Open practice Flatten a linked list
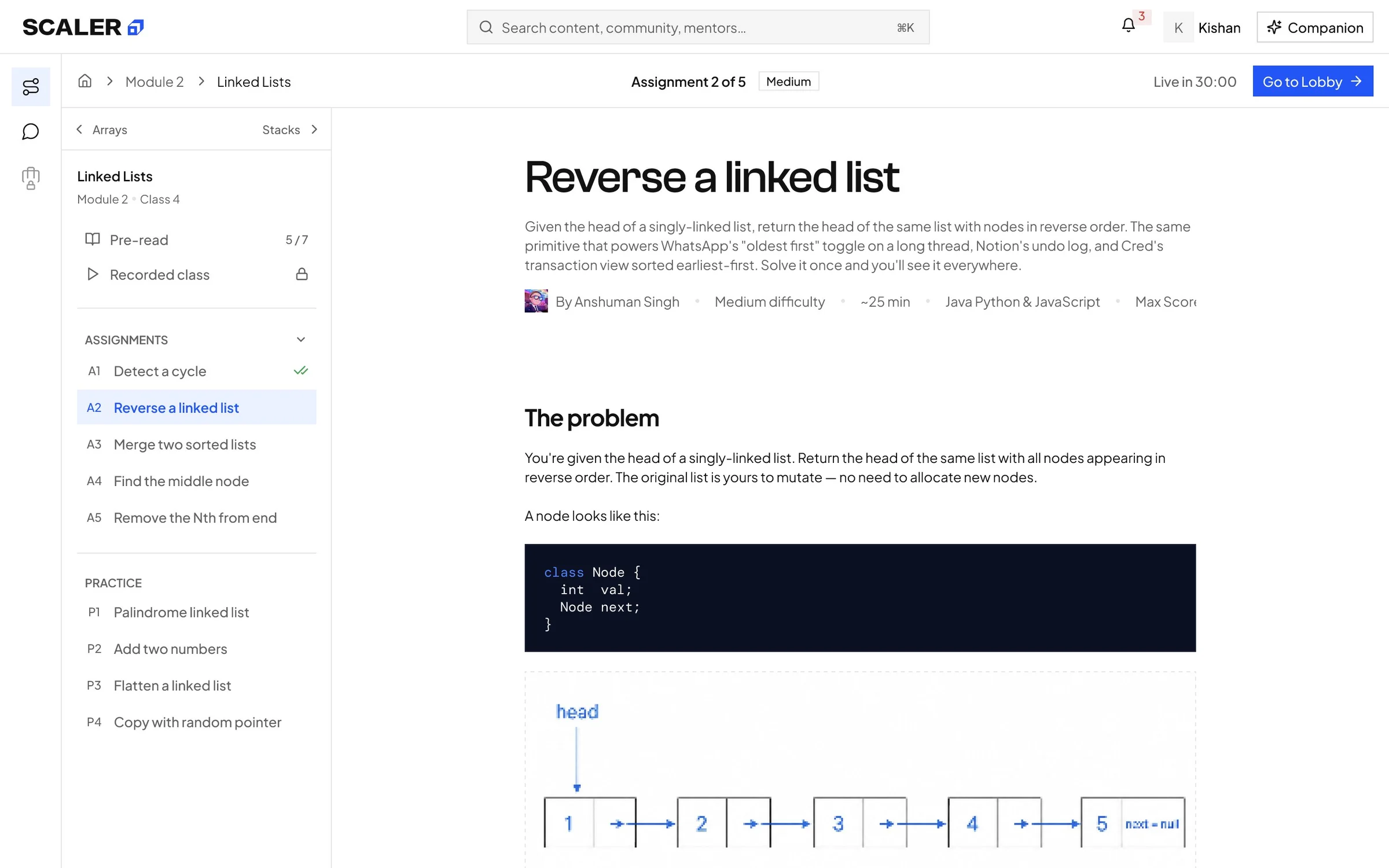This screenshot has width=1389, height=868. click(197, 685)
